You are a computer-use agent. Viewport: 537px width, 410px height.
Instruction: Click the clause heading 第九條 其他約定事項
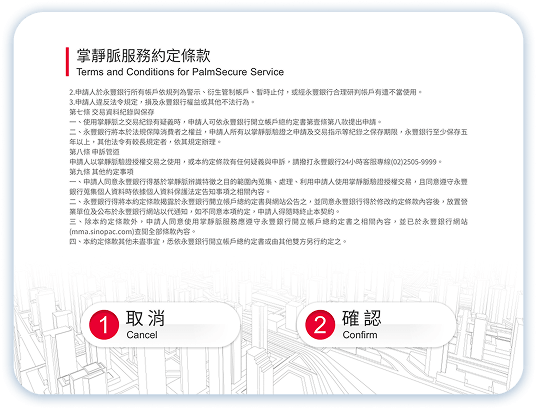pos(101,172)
